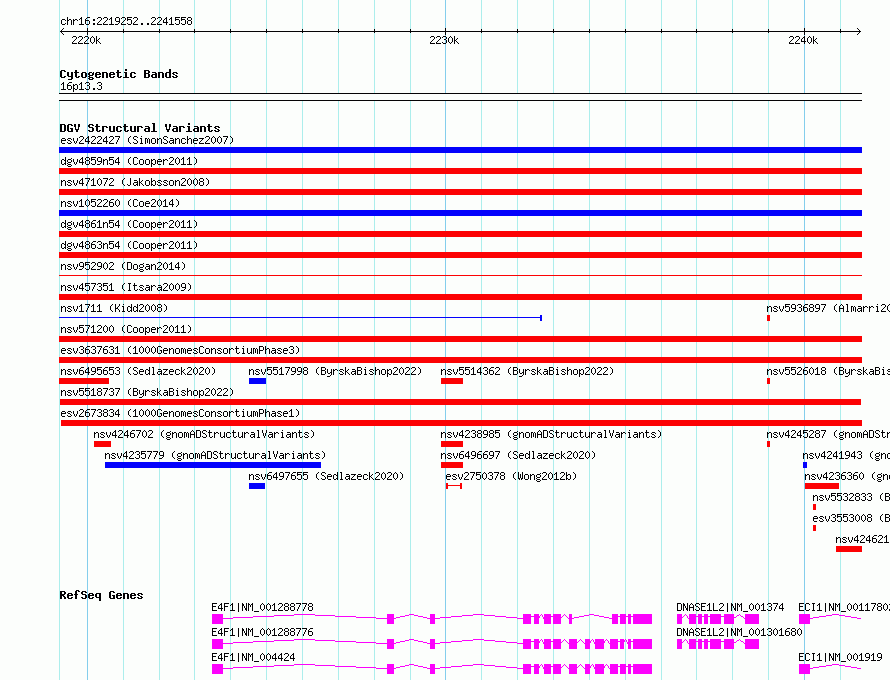Click the E4F1|NM_001288778 transcript label

[x=262, y=607]
